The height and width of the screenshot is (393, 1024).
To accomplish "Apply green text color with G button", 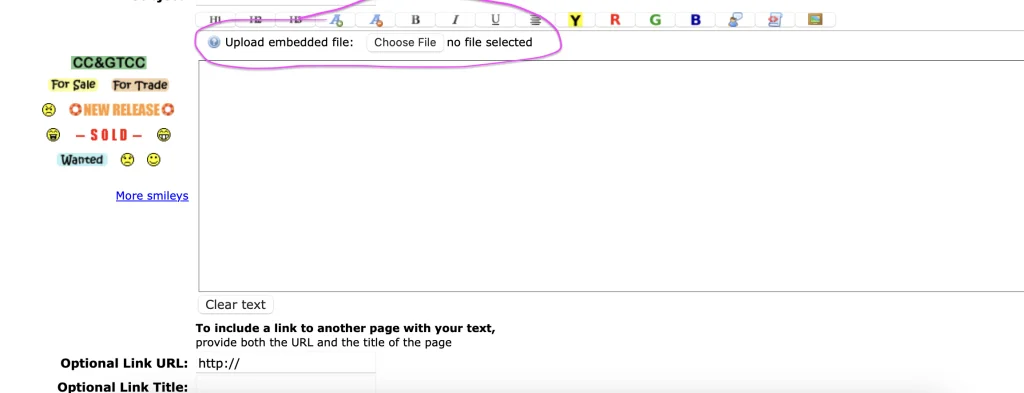I will [x=655, y=20].
